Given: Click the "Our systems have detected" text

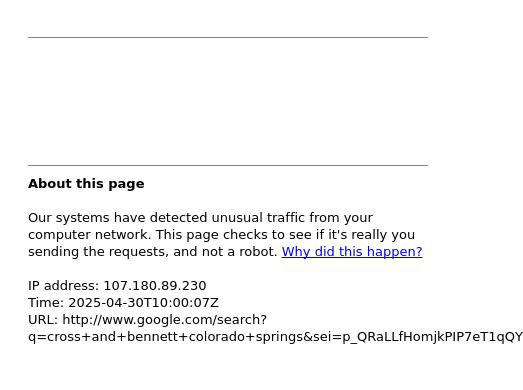Looking at the screenshot, I should point(120,218).
